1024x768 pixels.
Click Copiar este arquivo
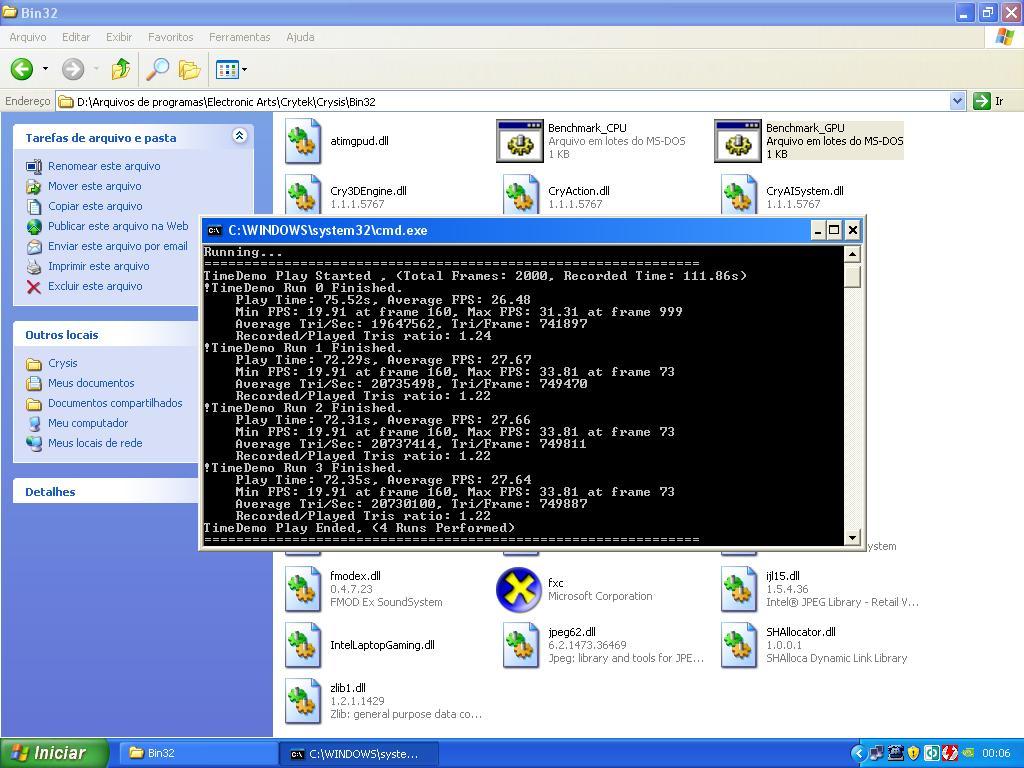click(x=95, y=206)
